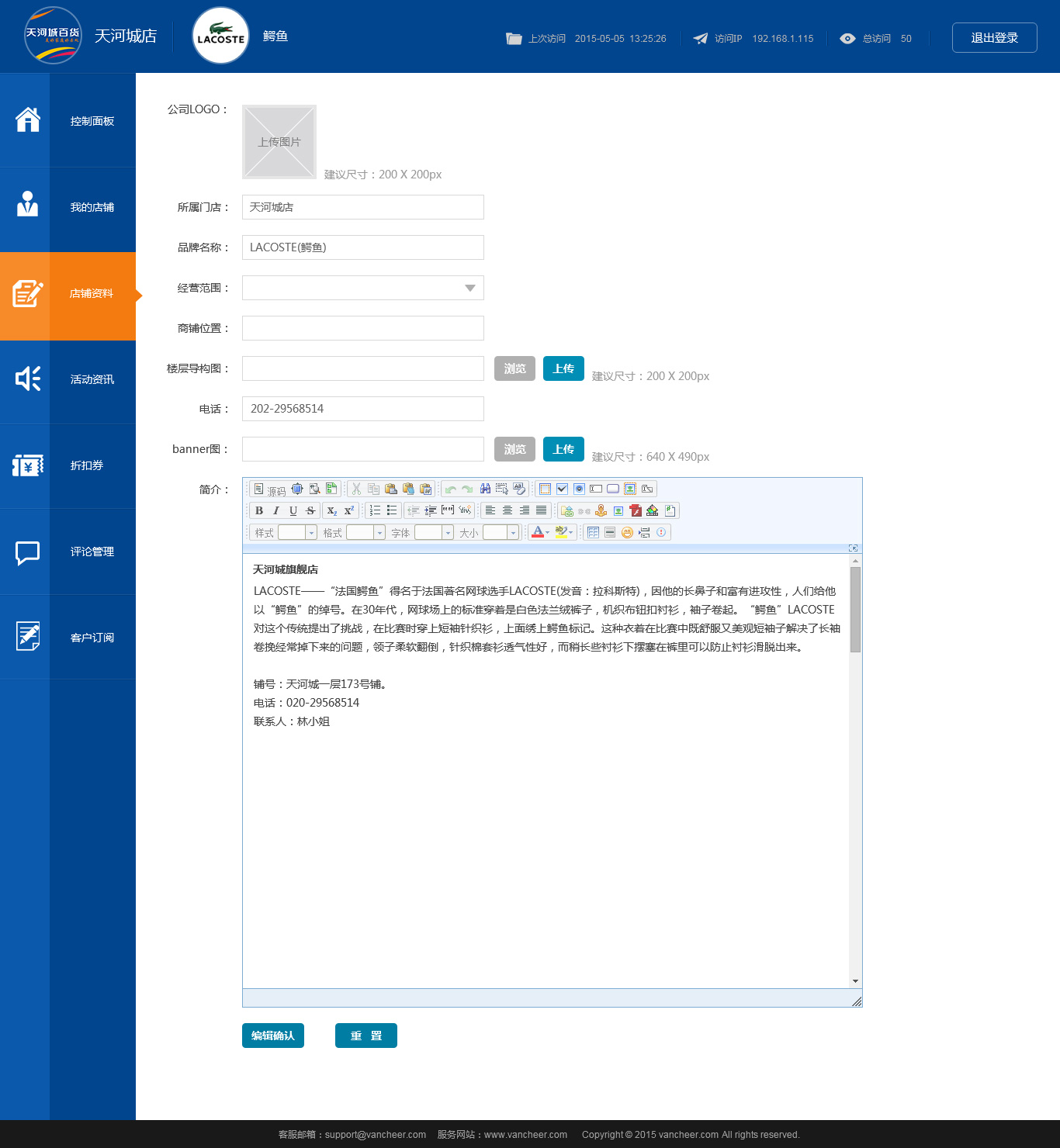Open the text color picker

541,532
